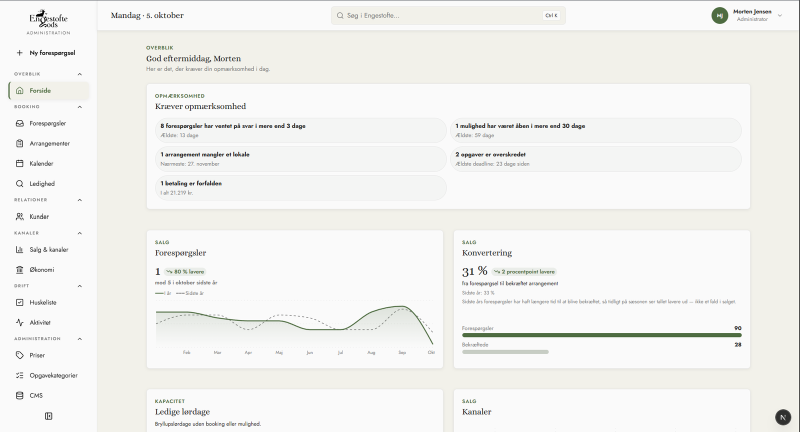Image resolution: width=800 pixels, height=432 pixels.
Task: Collapse the Drift sidebar section
Action: [x=80, y=286]
